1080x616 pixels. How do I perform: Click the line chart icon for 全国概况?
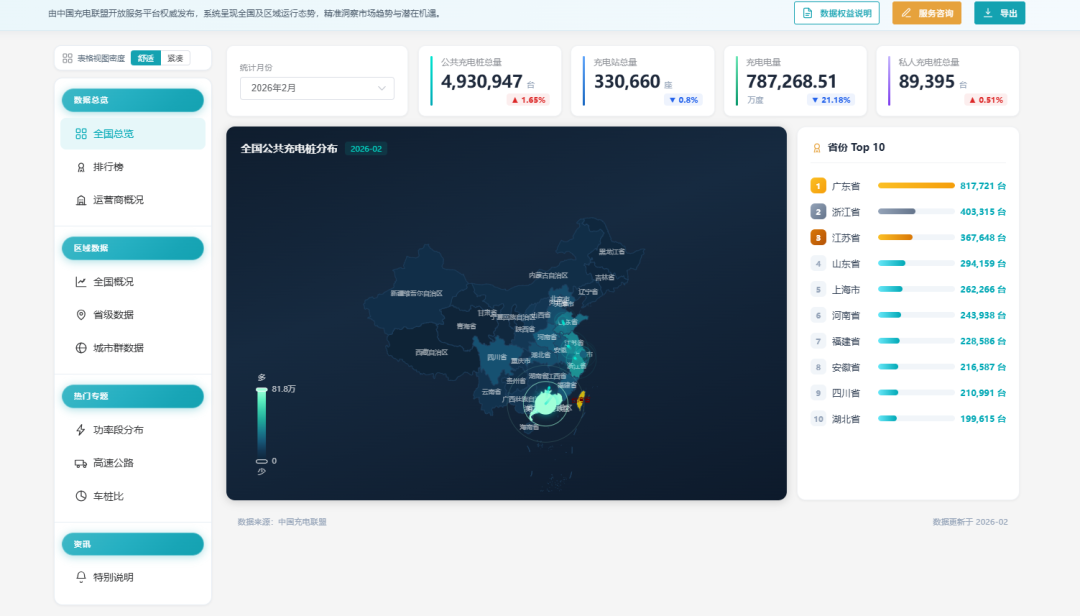[81, 282]
